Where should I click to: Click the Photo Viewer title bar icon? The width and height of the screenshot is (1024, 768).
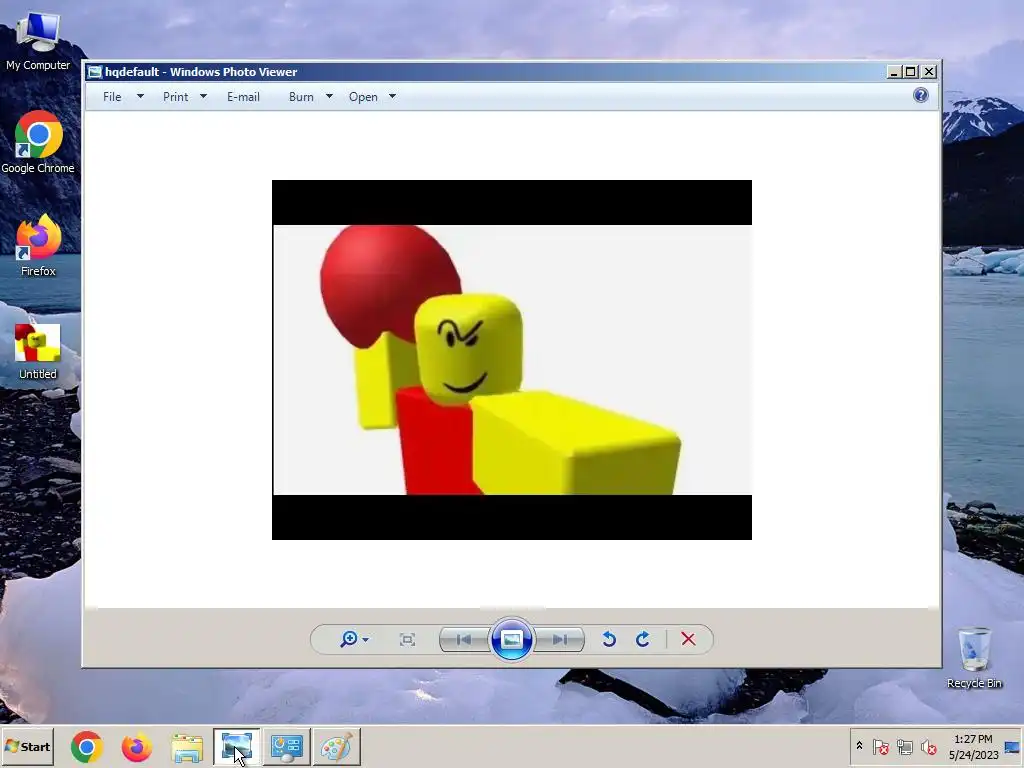tap(95, 72)
